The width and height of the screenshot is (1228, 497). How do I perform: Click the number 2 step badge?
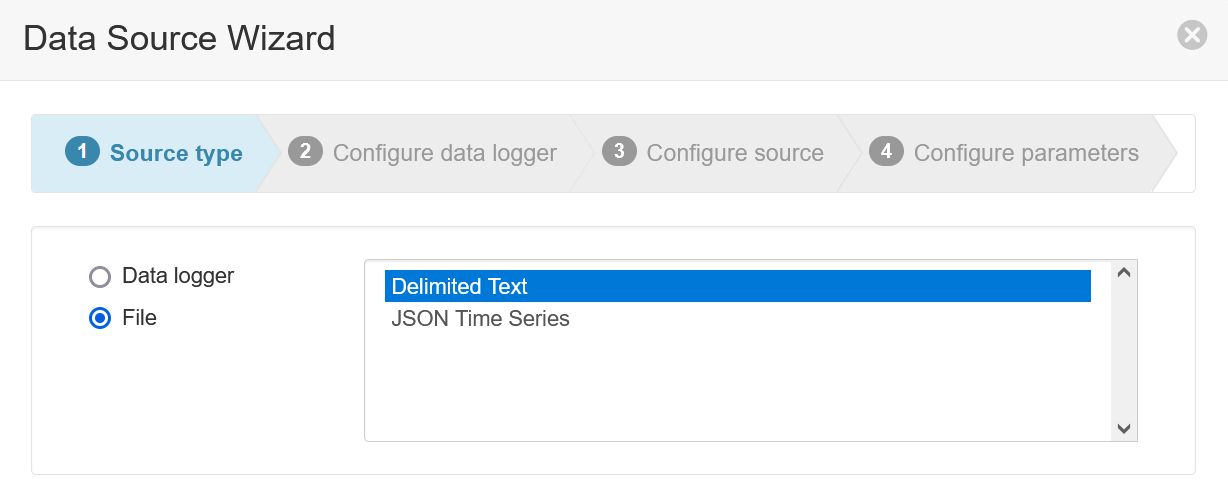pyautogui.click(x=305, y=152)
